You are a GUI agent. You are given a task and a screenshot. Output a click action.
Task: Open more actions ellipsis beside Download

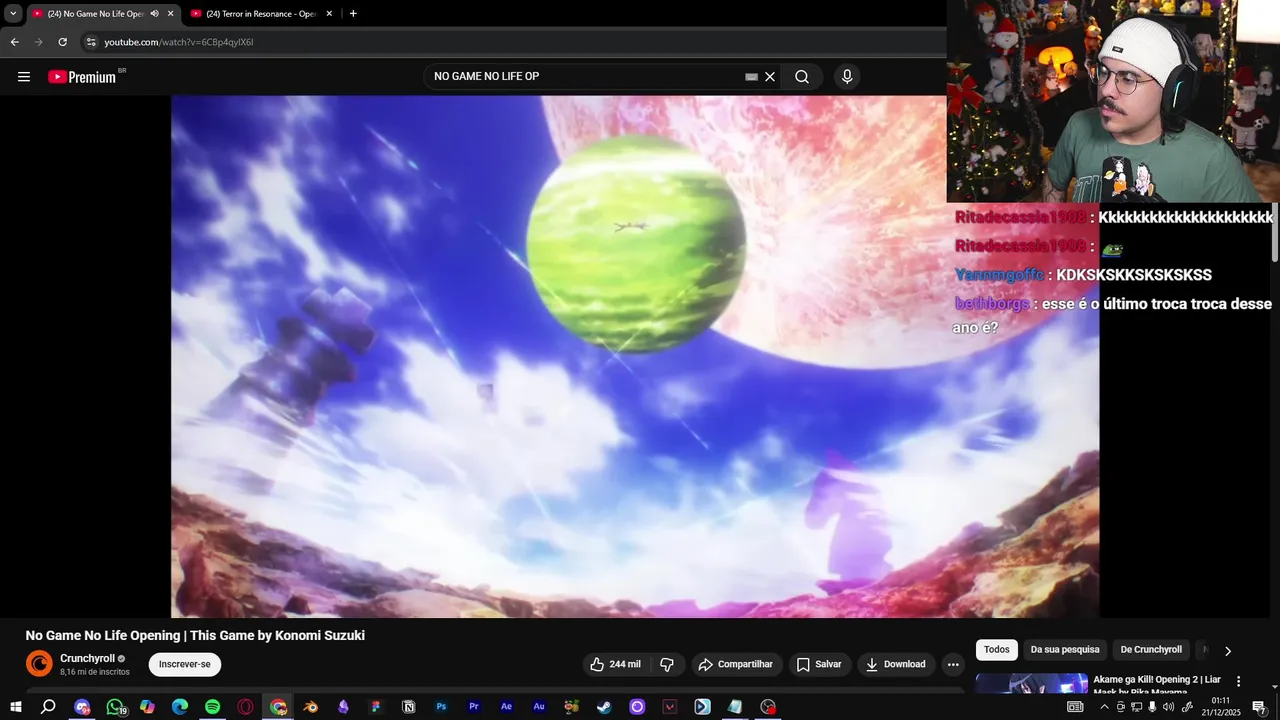click(x=953, y=664)
